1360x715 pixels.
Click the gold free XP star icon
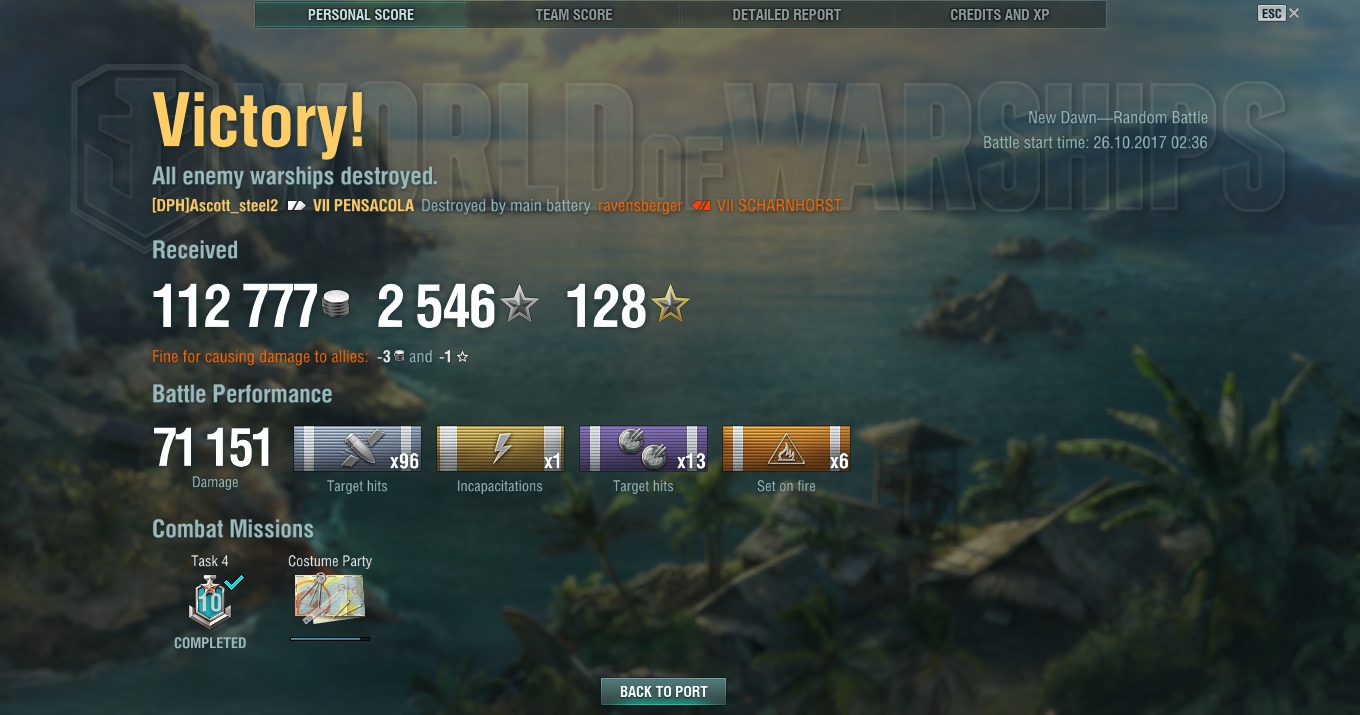tap(670, 304)
